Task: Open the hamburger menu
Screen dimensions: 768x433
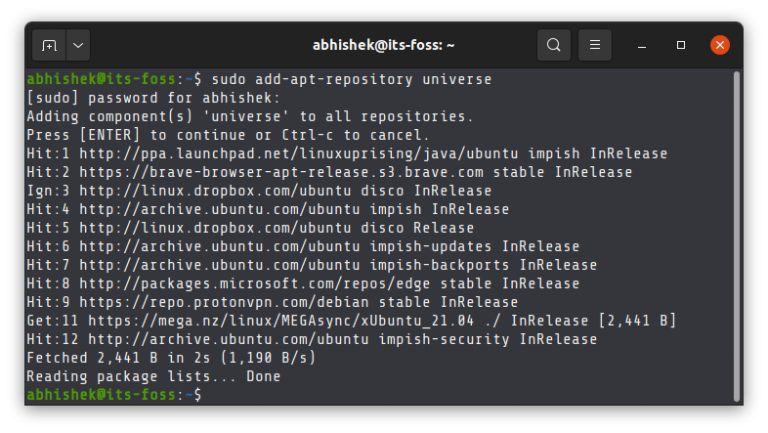Action: point(594,45)
